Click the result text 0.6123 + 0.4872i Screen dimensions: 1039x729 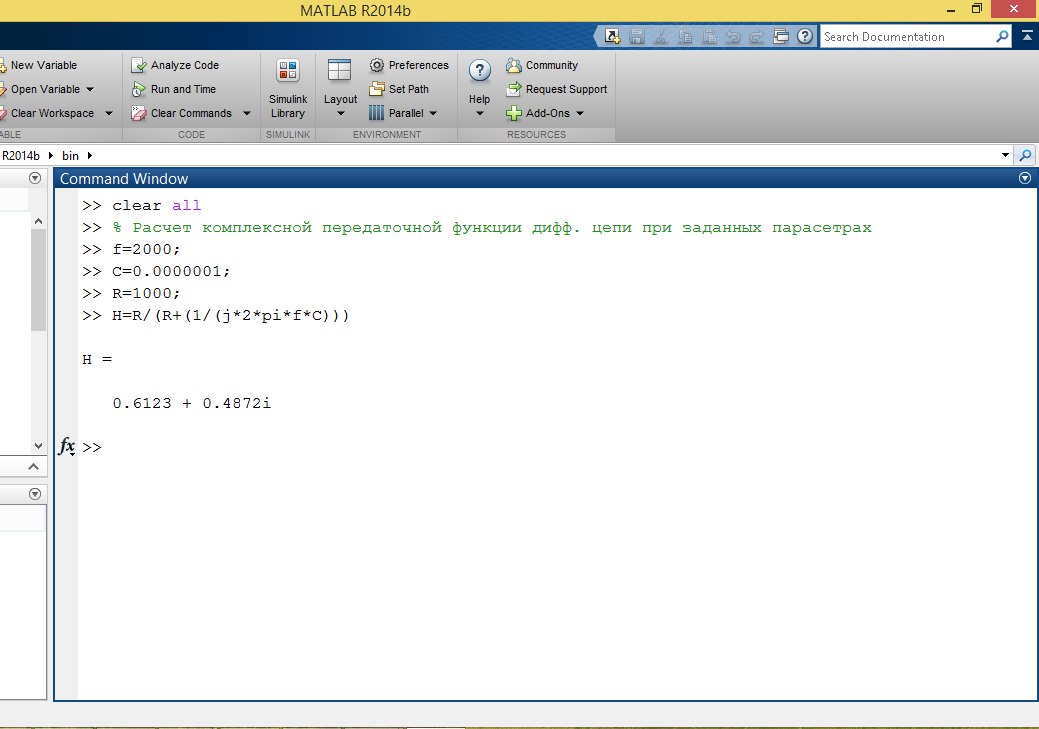192,403
